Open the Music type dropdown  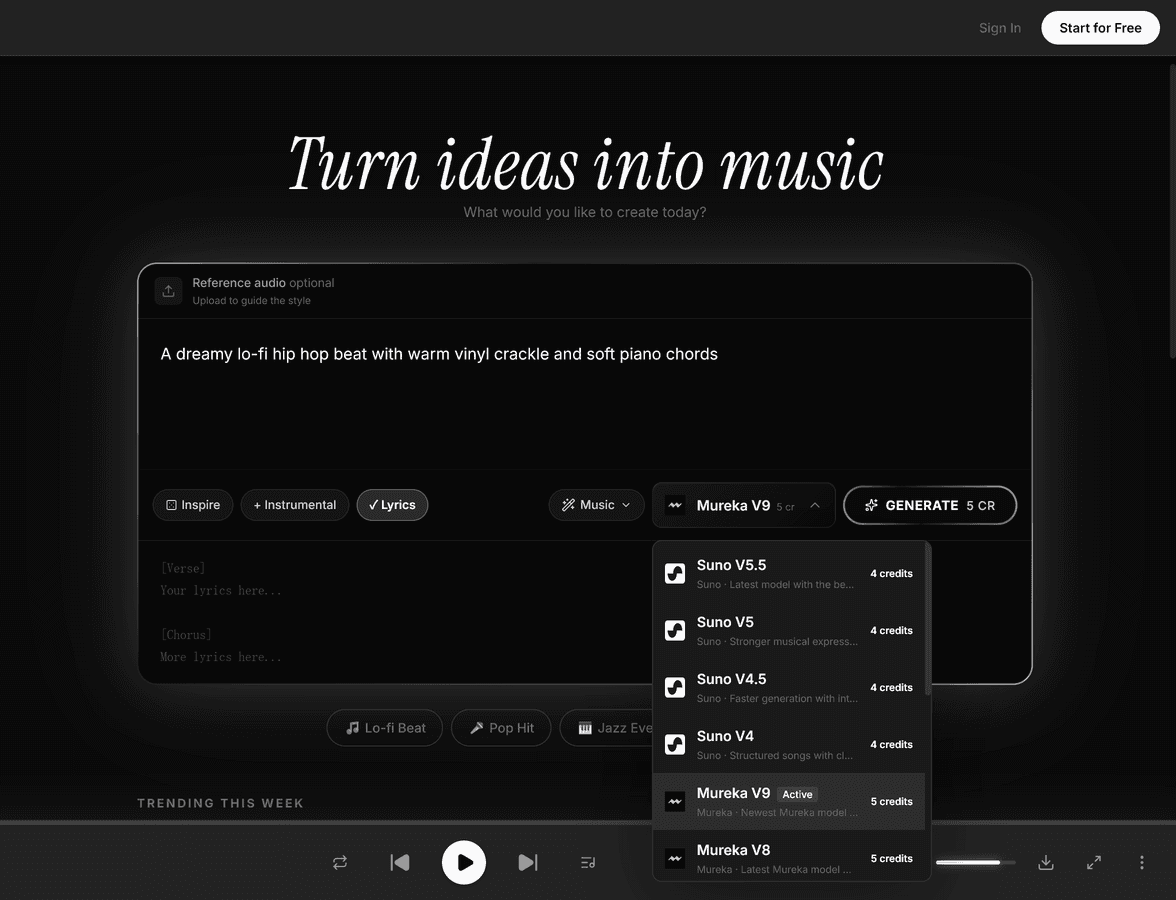pyautogui.click(x=596, y=505)
